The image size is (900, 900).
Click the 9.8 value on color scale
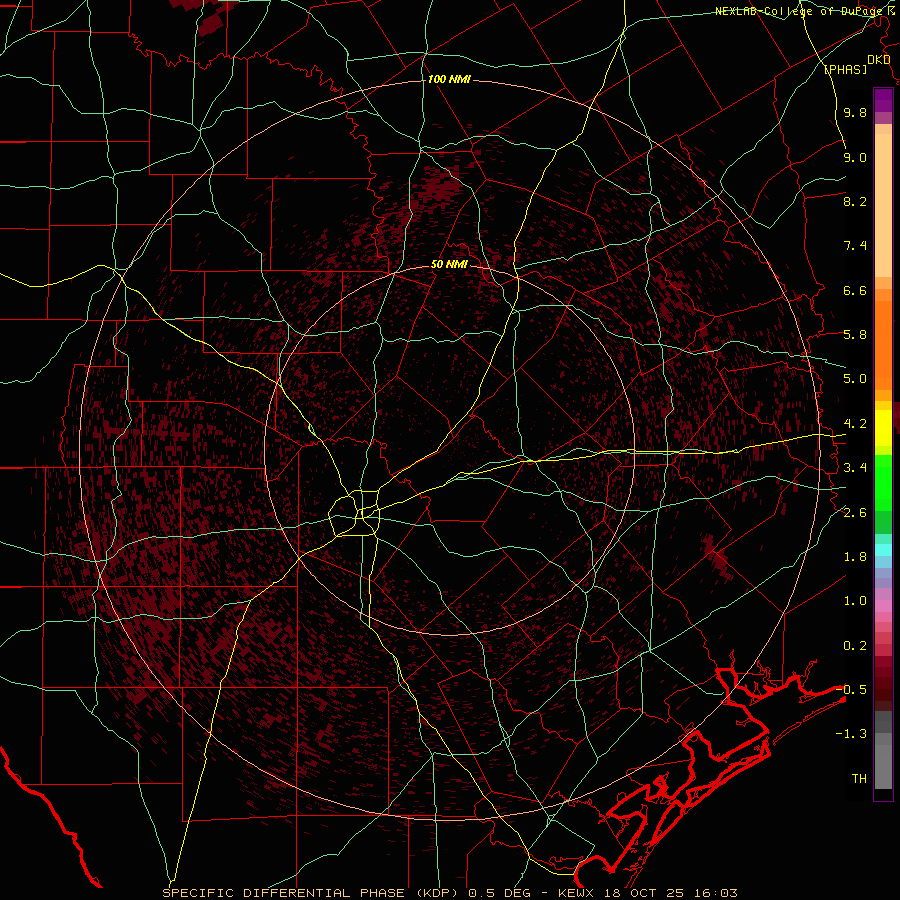[x=855, y=112]
